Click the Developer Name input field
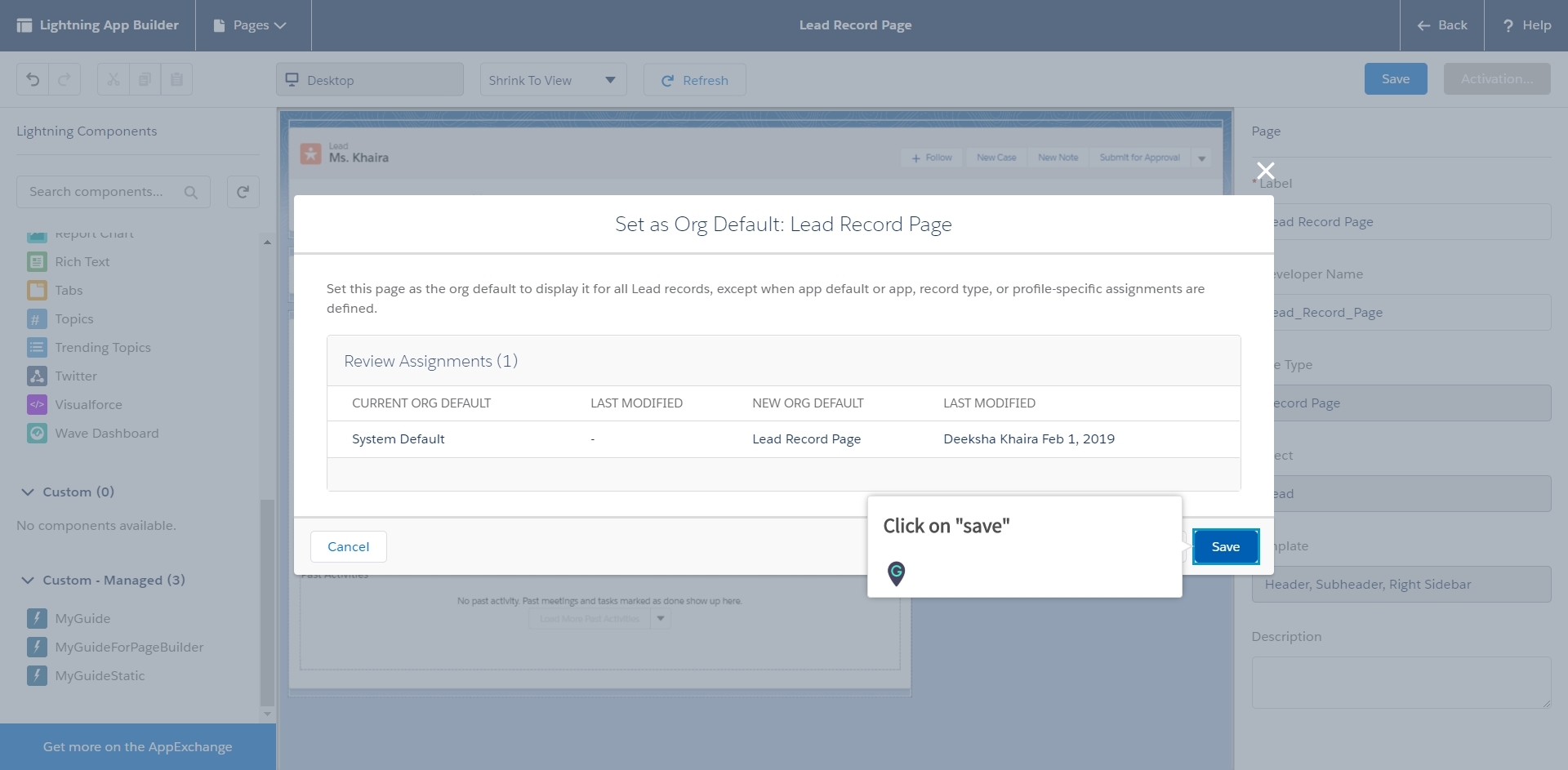The width and height of the screenshot is (1568, 770). click(x=1401, y=312)
